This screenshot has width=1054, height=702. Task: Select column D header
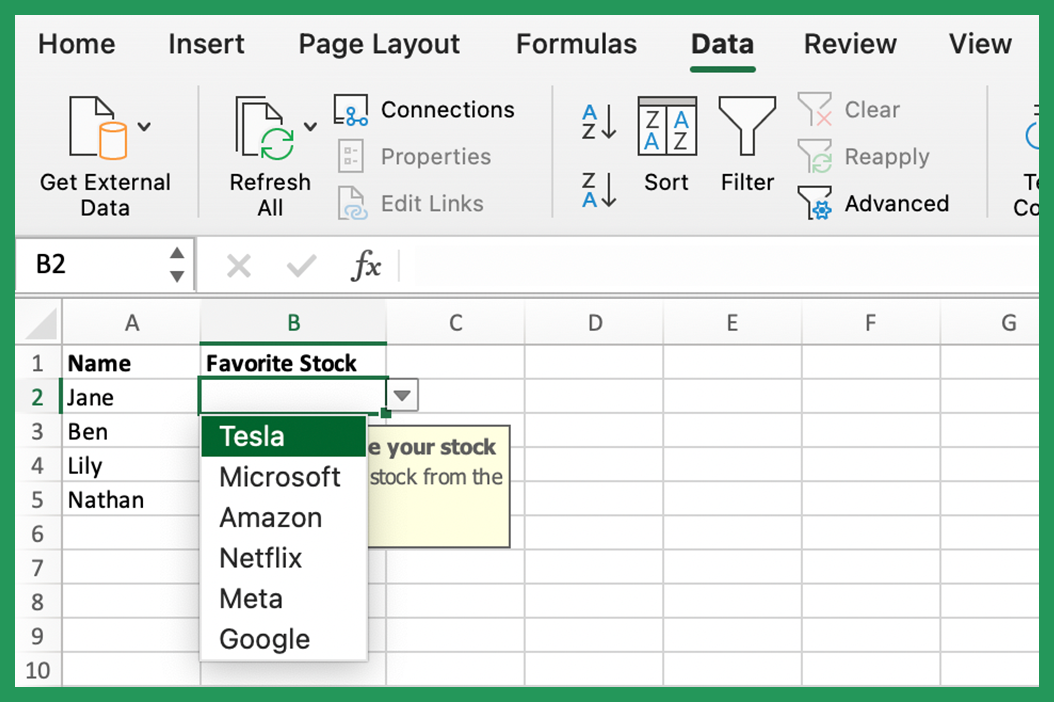(595, 323)
